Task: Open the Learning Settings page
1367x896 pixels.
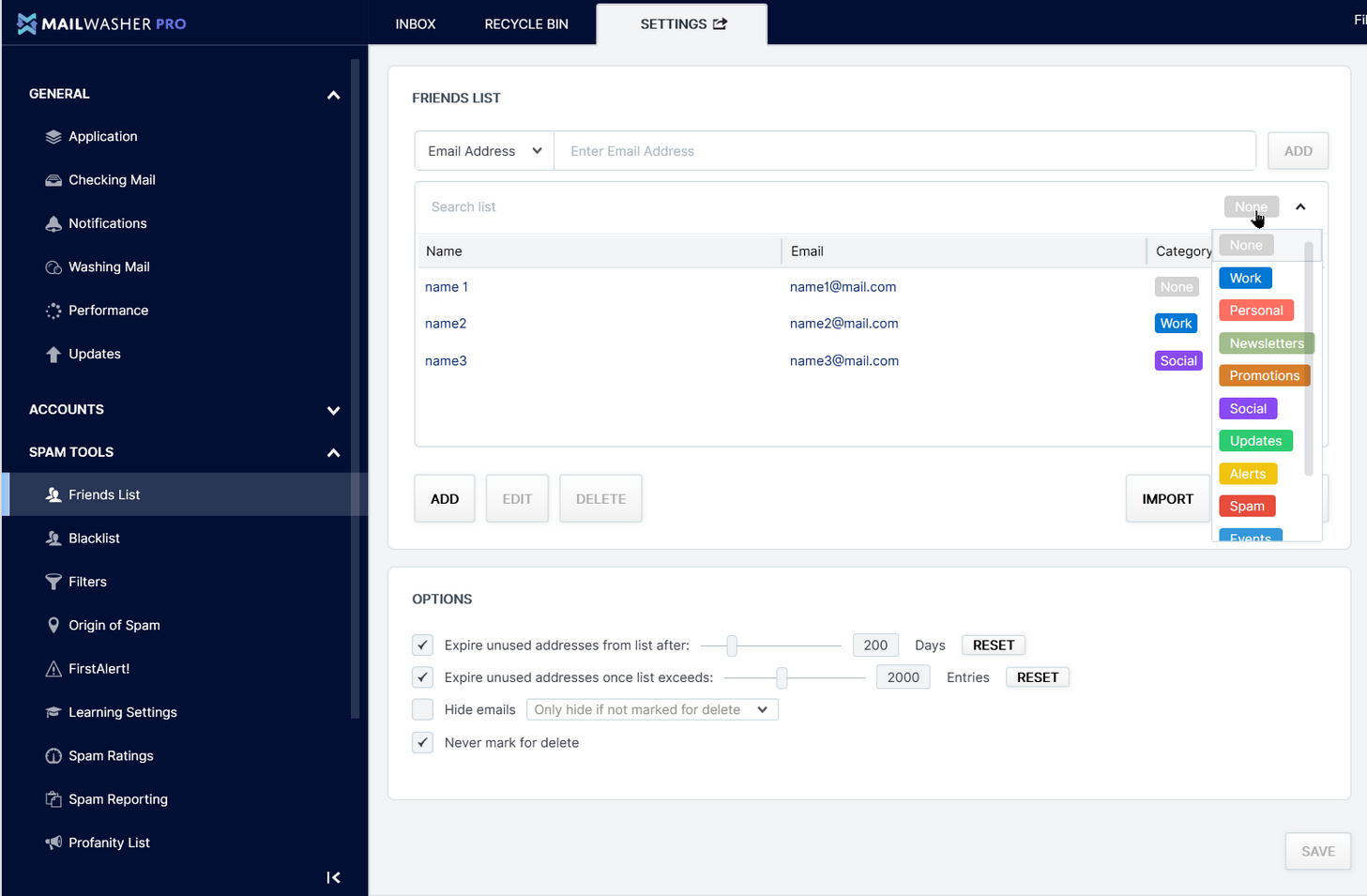Action: (123, 712)
